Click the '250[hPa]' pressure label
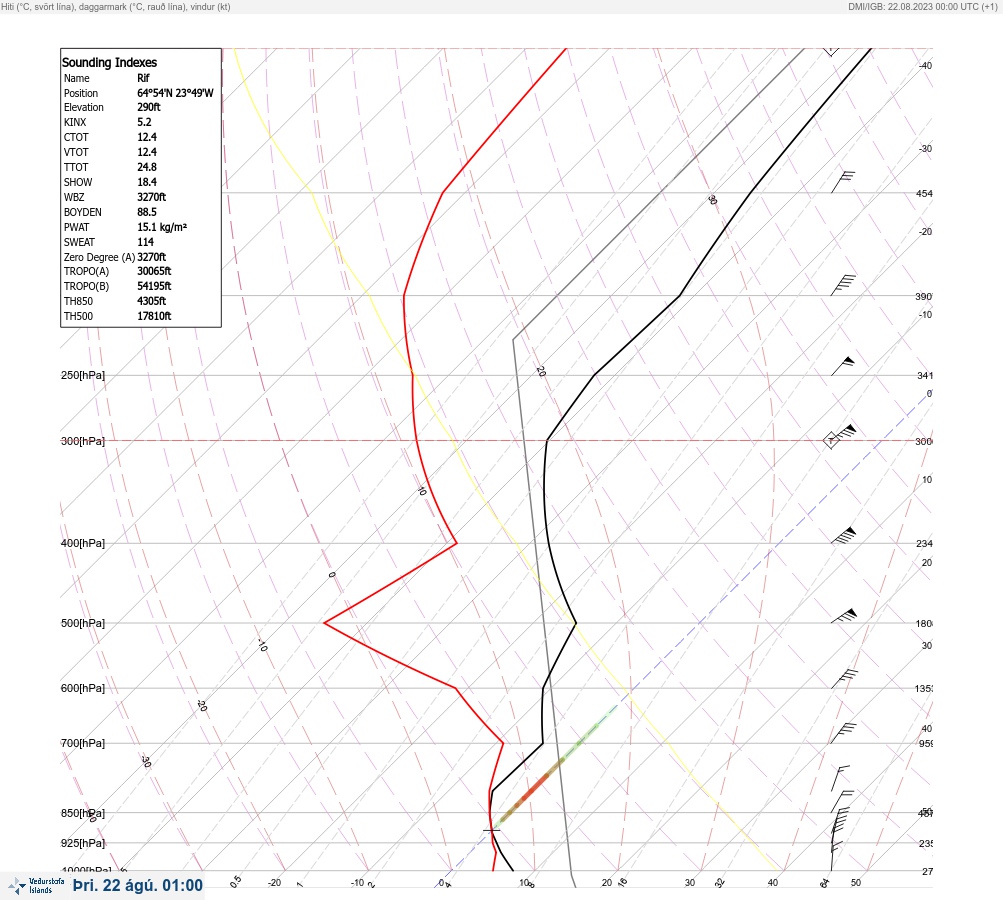This screenshot has height=900, width=1003. (83, 375)
